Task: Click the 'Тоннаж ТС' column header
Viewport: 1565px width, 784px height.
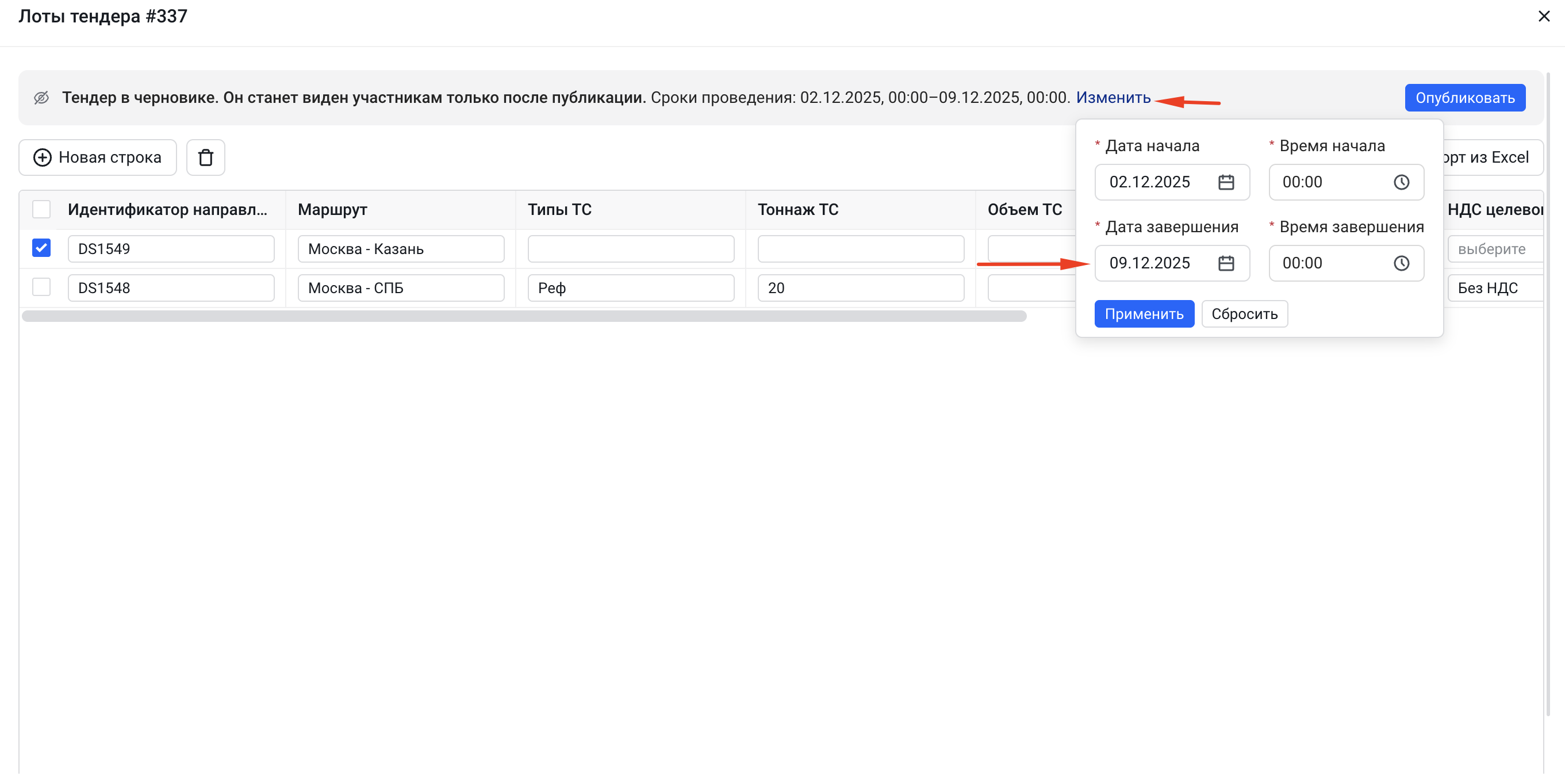Action: pos(797,210)
